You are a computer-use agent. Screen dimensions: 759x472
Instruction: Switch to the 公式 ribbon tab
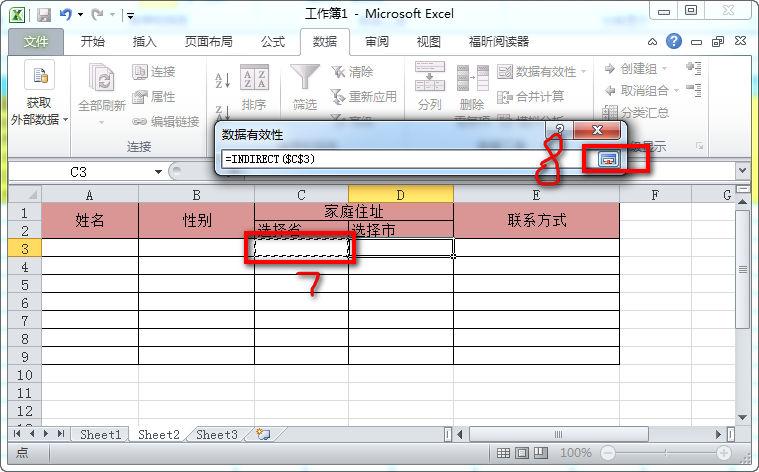pyautogui.click(x=272, y=42)
